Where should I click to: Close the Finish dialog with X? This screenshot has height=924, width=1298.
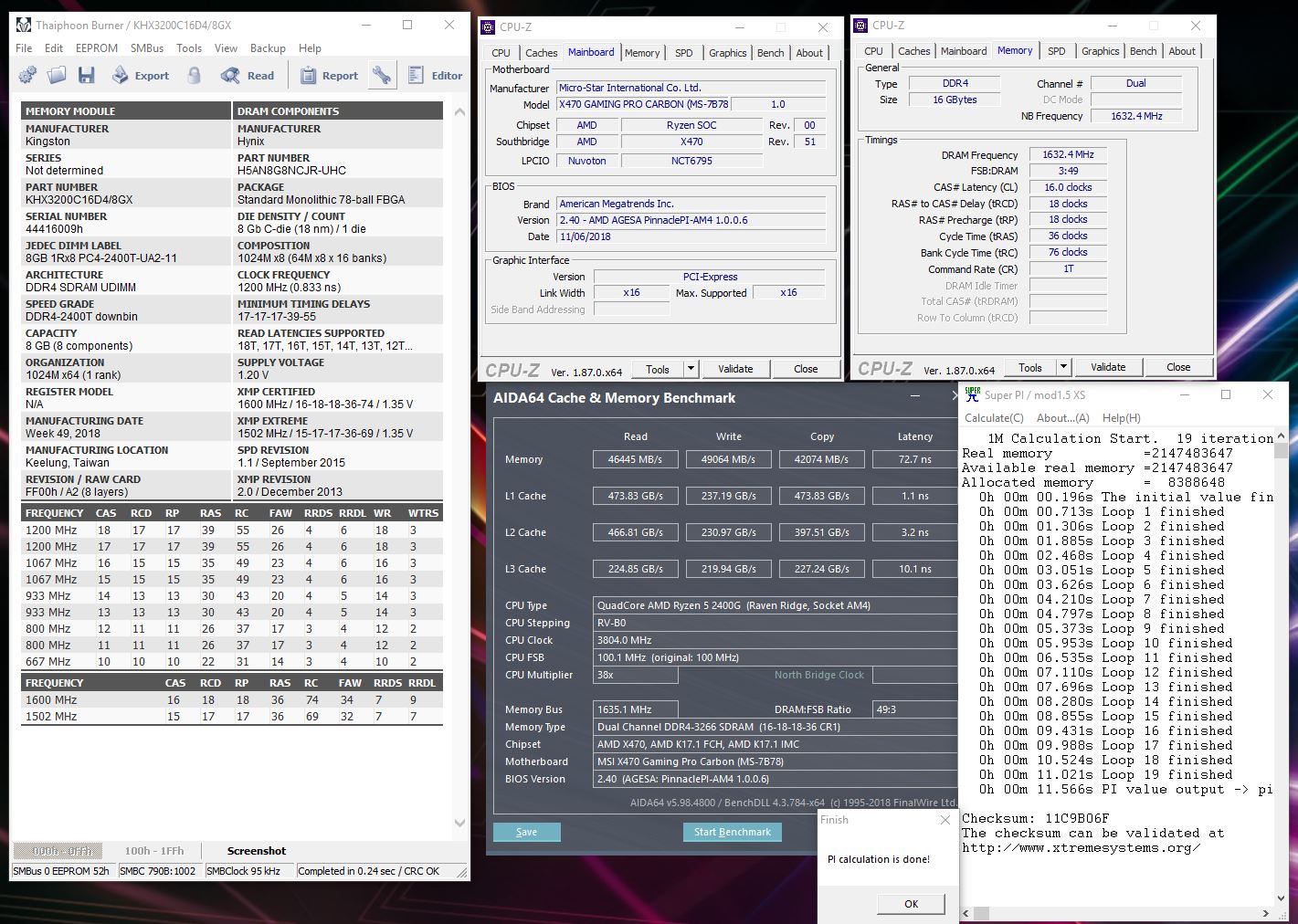(944, 820)
